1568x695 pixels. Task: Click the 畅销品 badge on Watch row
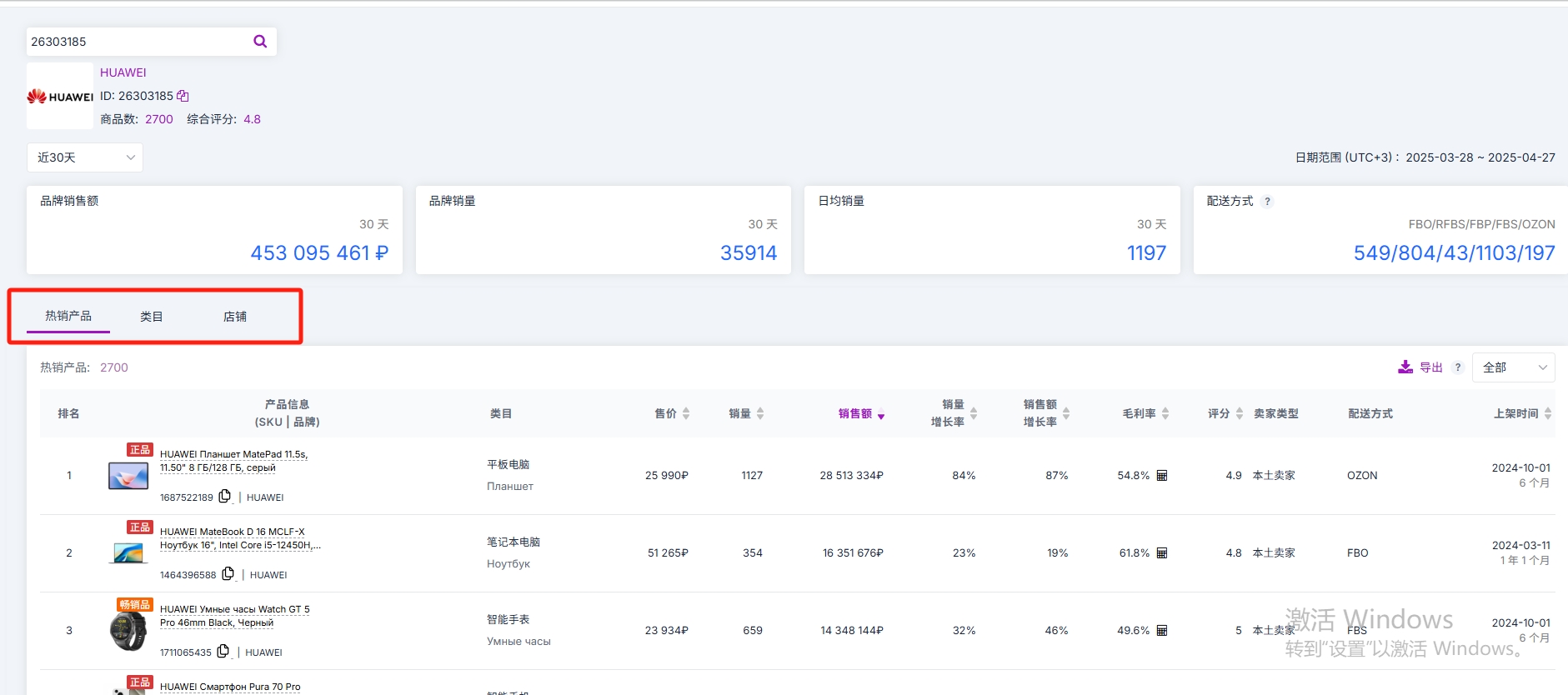coord(134,604)
